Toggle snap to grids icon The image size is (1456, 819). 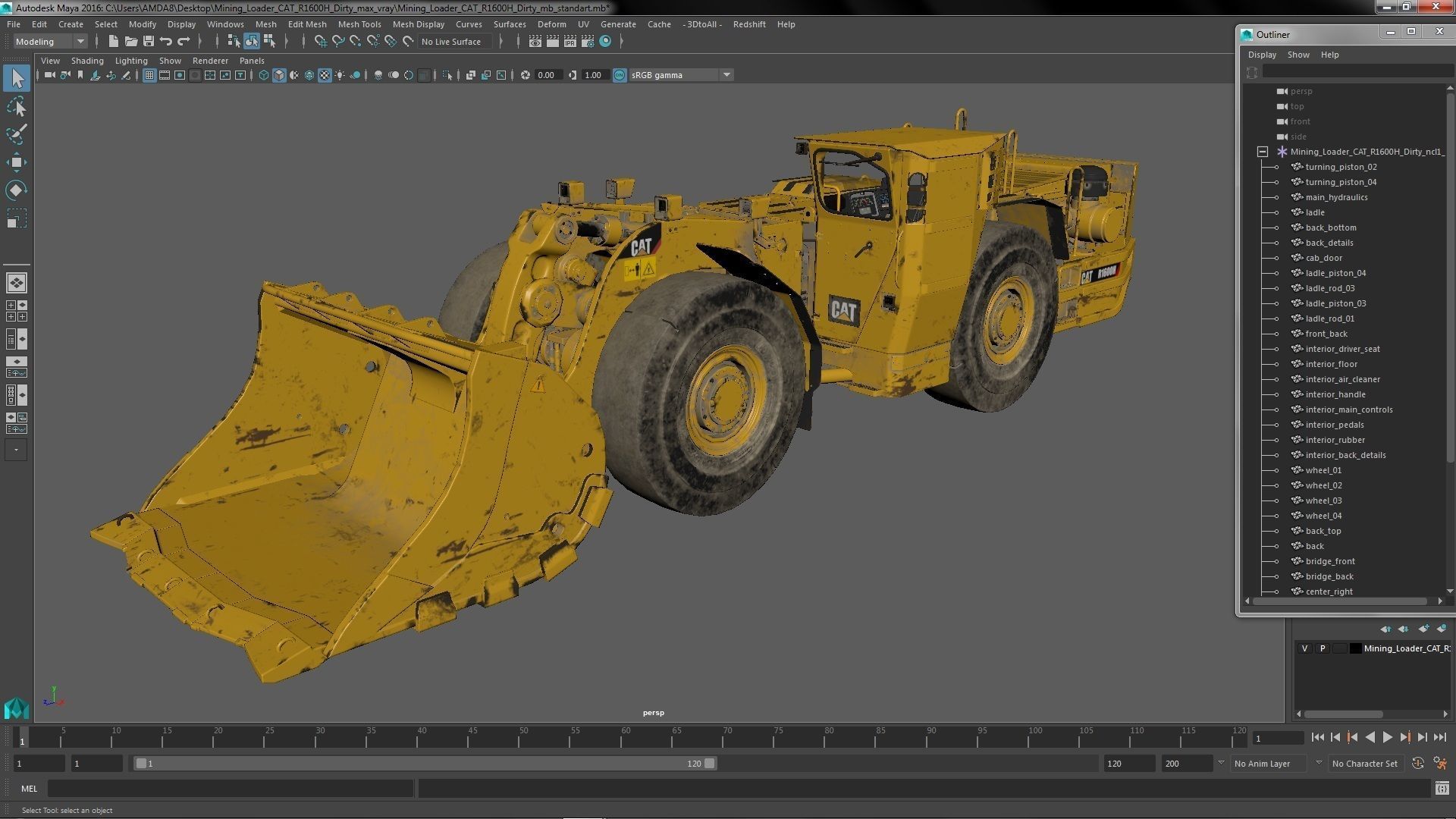click(320, 42)
